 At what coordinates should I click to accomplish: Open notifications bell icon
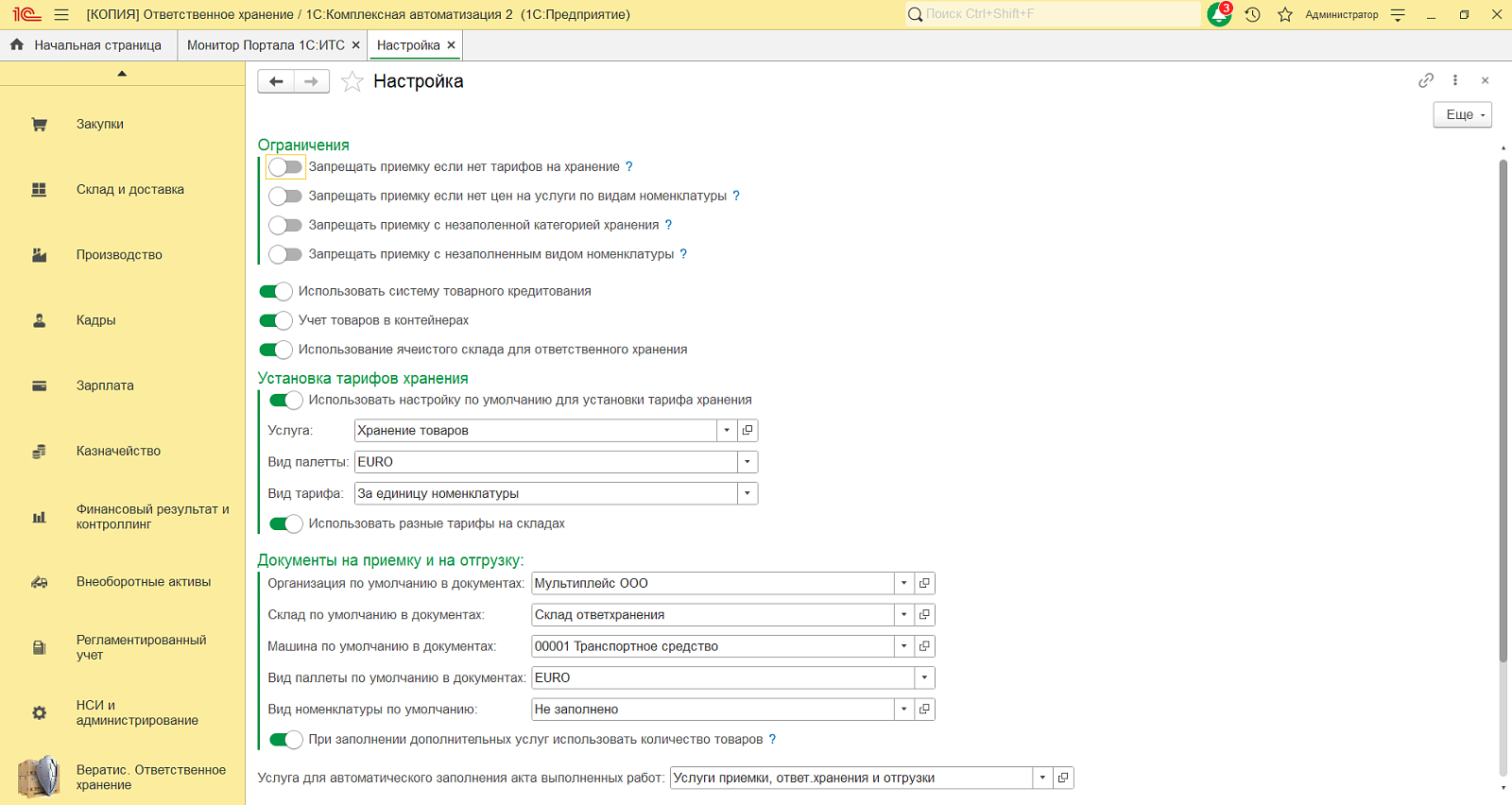click(x=1219, y=14)
